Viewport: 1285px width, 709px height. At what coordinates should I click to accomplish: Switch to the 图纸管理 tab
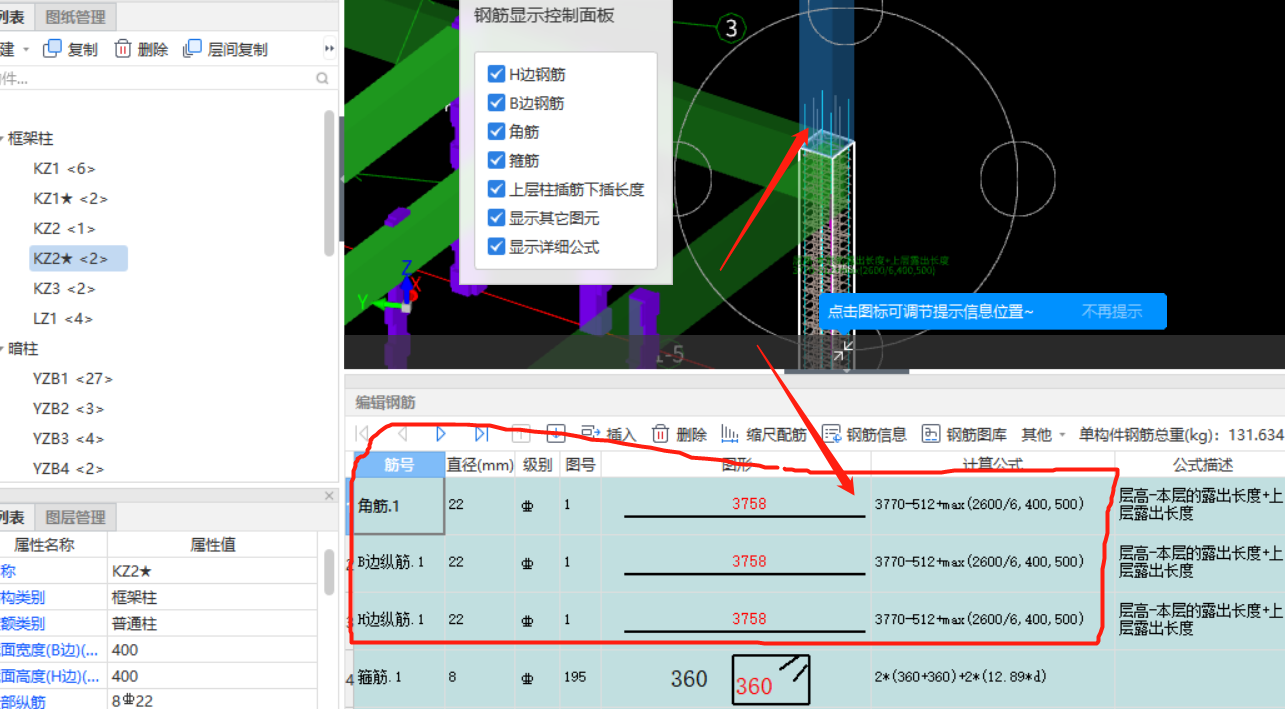[76, 16]
